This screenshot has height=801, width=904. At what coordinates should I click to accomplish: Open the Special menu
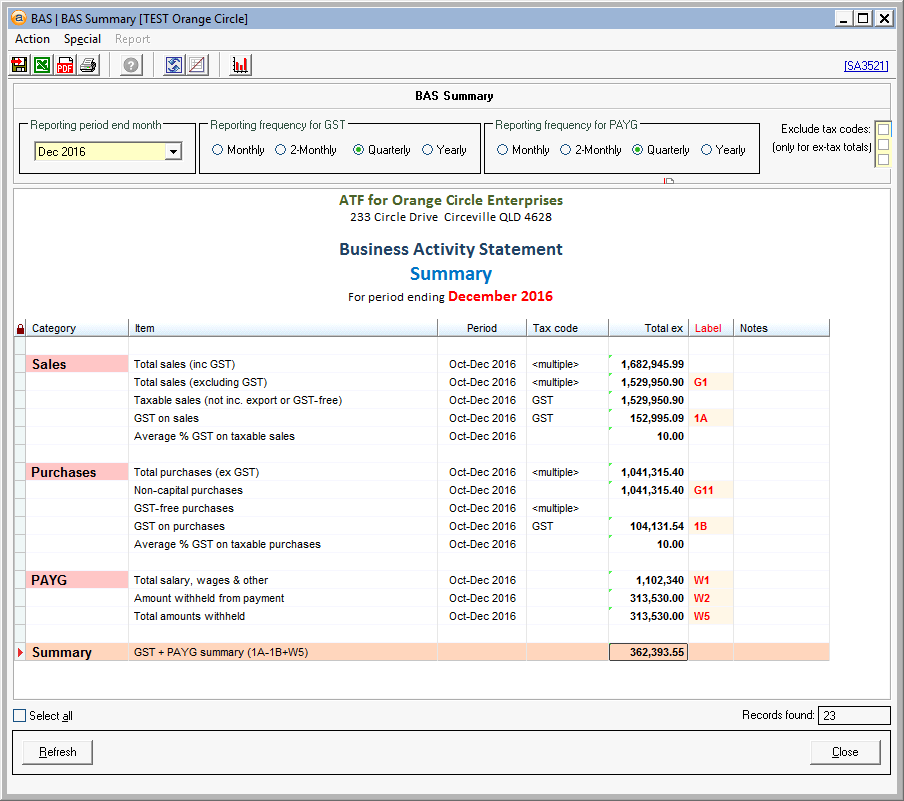[x=82, y=39]
